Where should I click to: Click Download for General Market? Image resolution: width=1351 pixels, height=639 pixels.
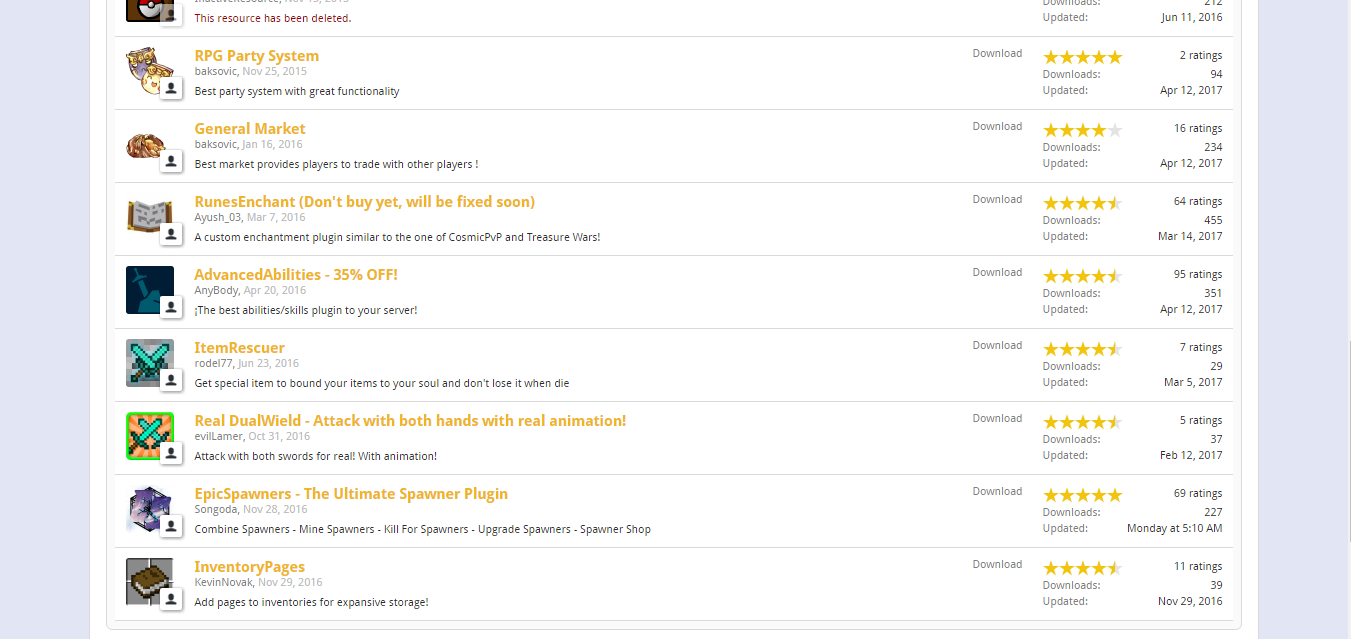[x=997, y=127]
